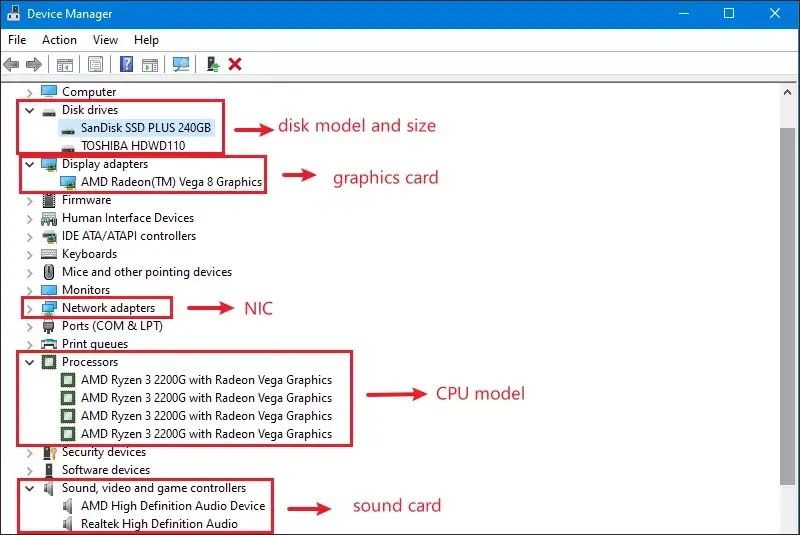Click the Processors category chip icon
Screen dimensions: 800x535
point(49,362)
